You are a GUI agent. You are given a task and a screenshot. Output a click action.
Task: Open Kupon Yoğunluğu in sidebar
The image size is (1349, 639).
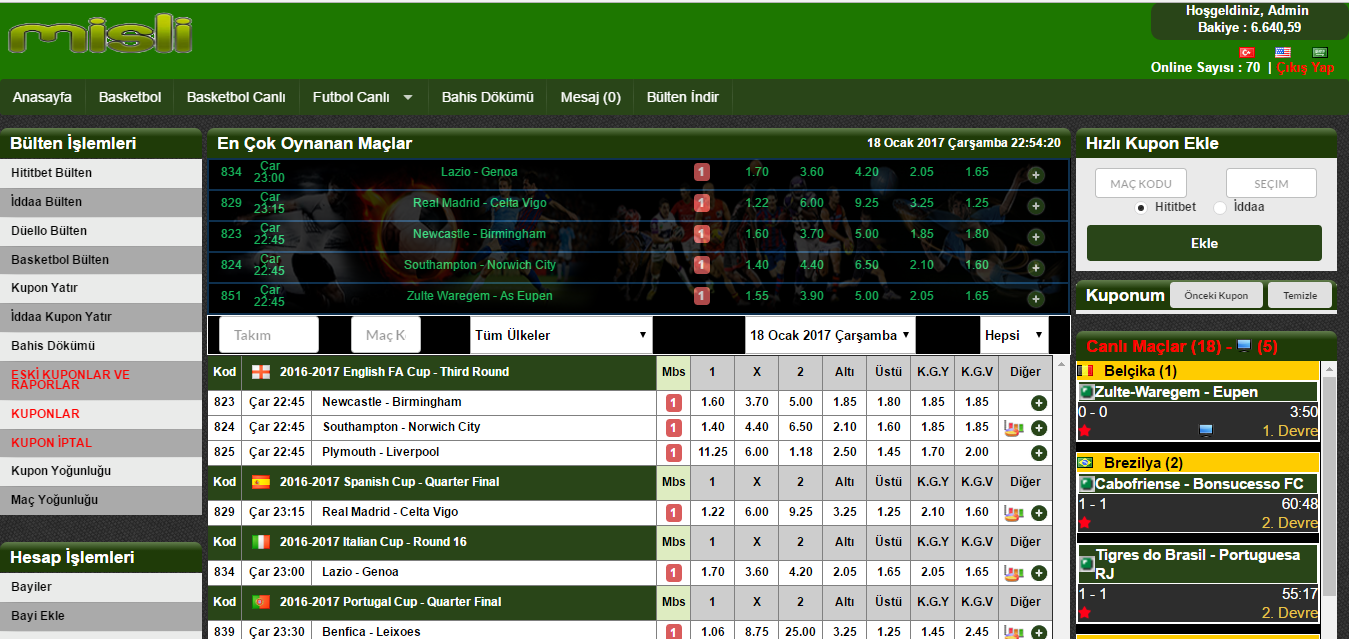click(101, 471)
